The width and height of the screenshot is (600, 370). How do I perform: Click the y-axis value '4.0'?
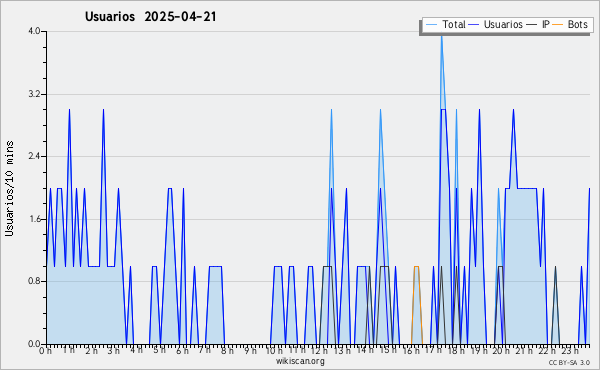pos(34,31)
